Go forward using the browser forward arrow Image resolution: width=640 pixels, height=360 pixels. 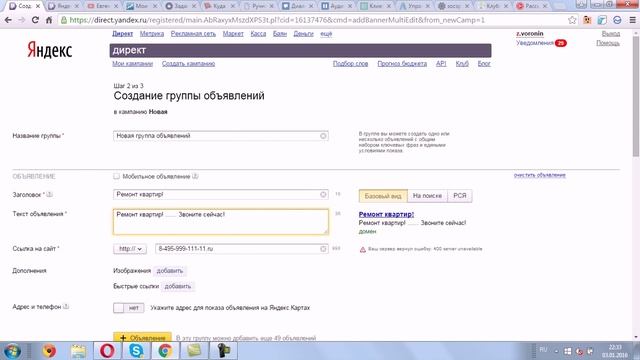(22, 20)
